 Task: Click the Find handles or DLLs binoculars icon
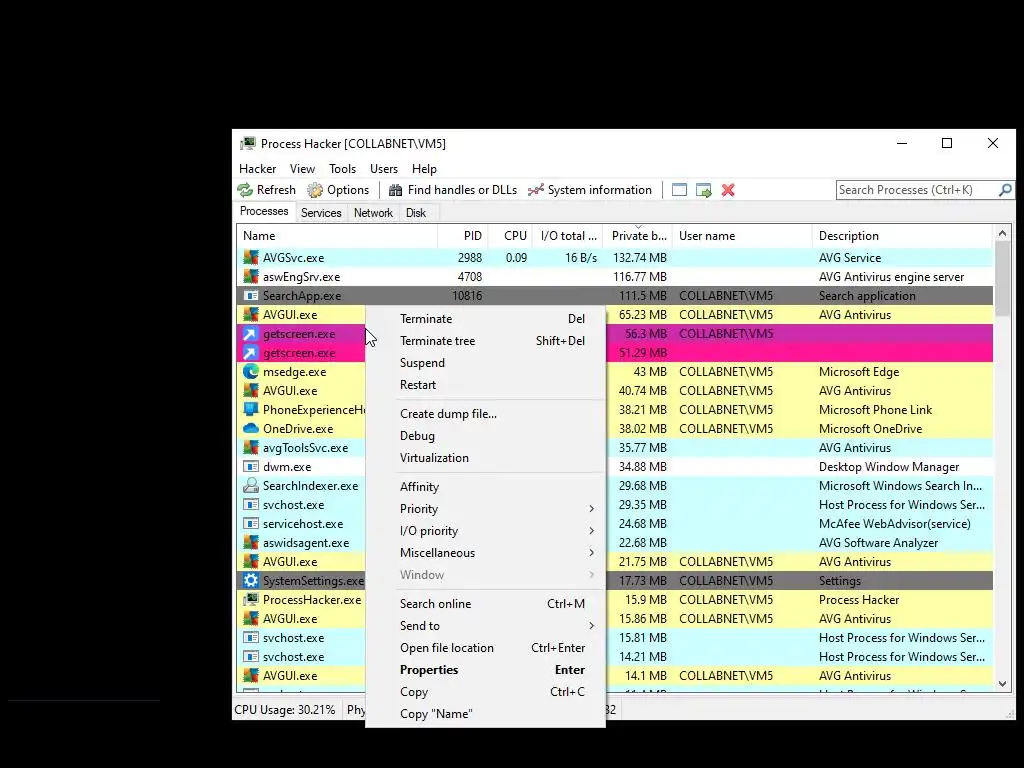click(x=395, y=190)
